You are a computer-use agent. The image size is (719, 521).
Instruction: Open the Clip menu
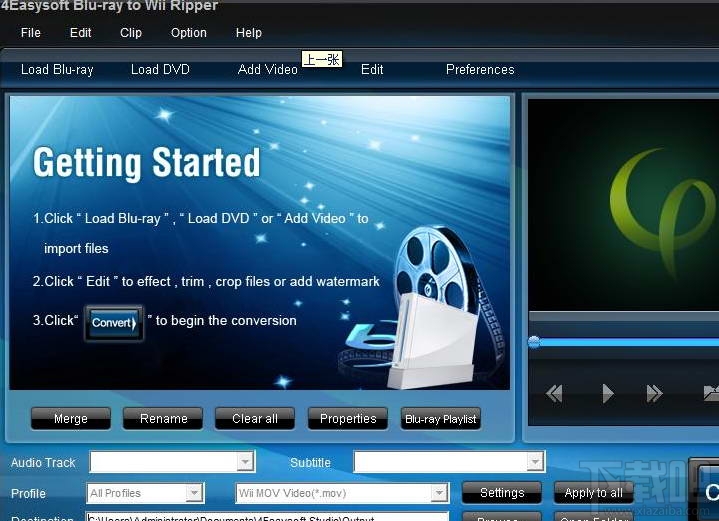(x=131, y=33)
